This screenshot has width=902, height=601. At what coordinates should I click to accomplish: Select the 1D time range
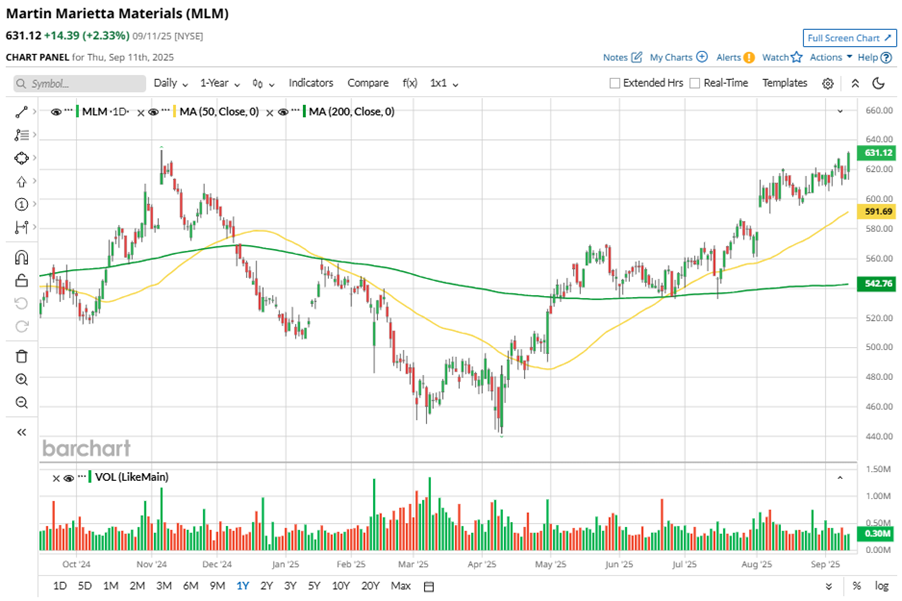pos(60,586)
